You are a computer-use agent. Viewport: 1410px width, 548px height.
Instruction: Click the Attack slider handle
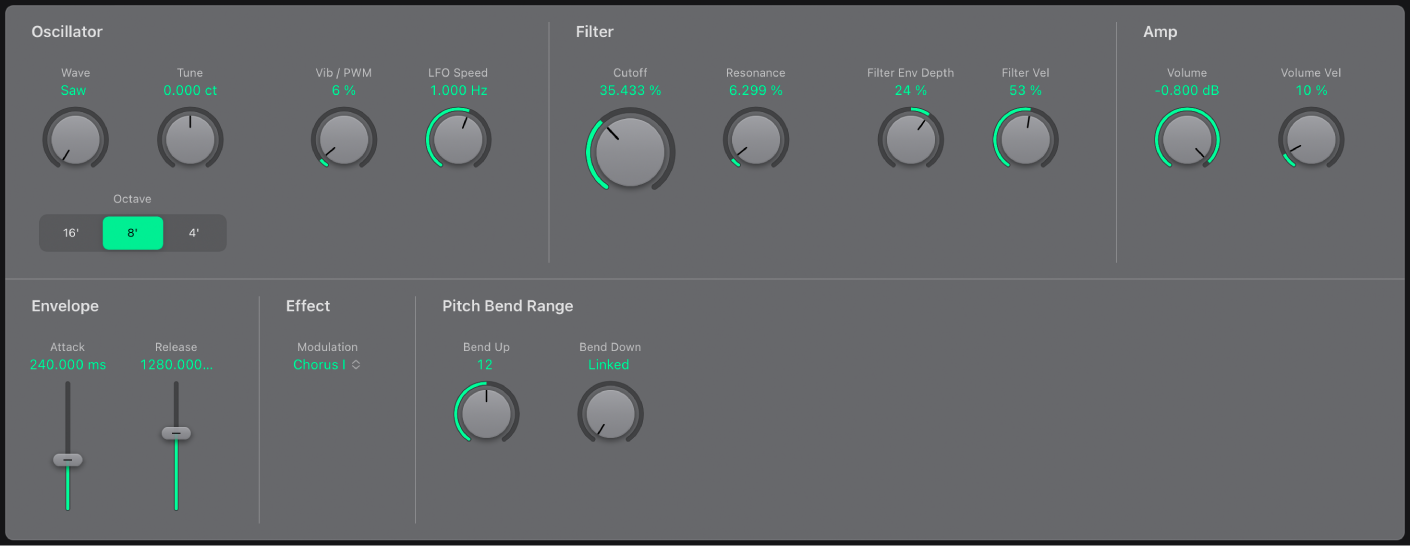click(68, 460)
